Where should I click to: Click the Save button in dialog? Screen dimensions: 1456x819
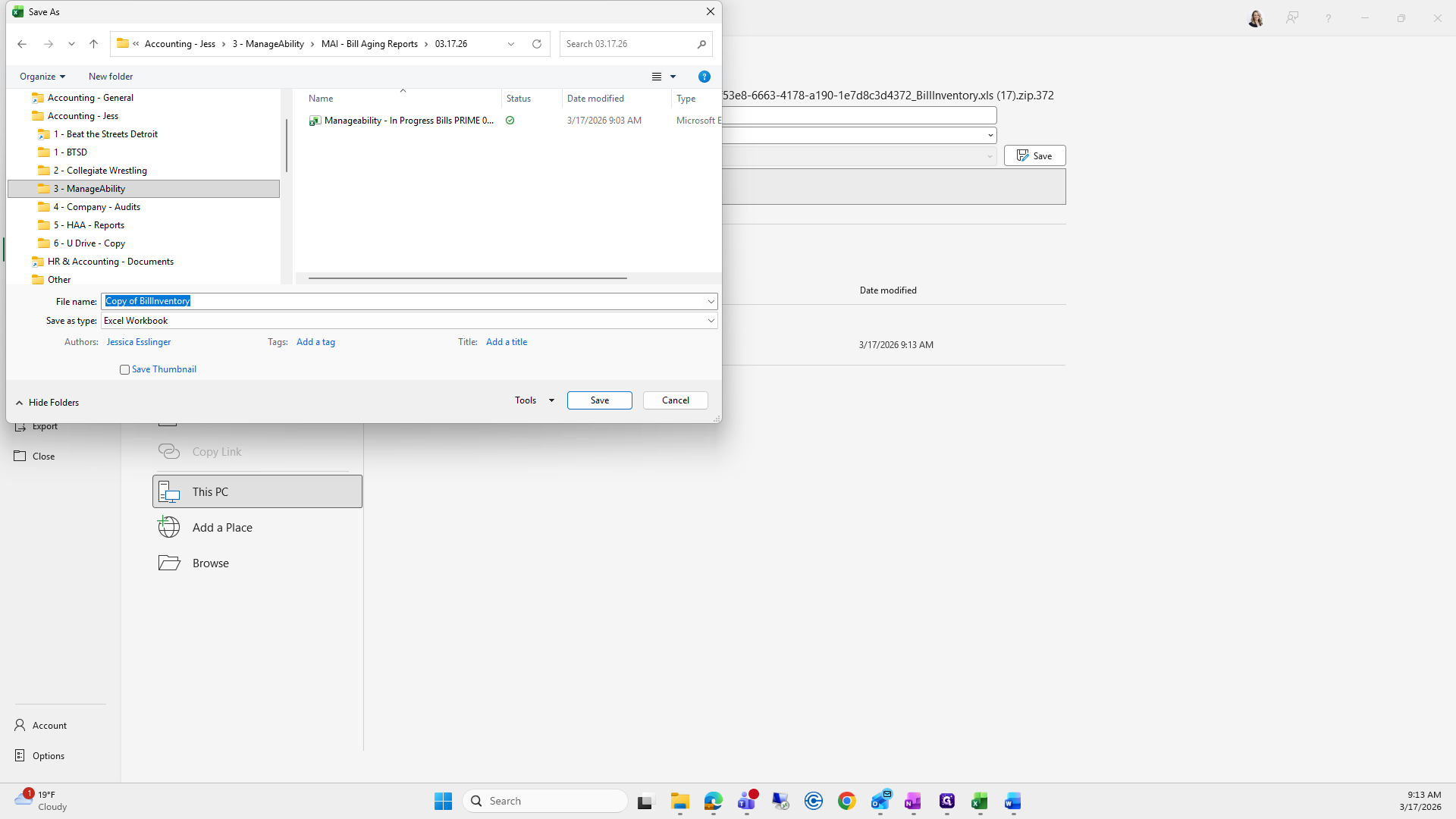pyautogui.click(x=599, y=400)
